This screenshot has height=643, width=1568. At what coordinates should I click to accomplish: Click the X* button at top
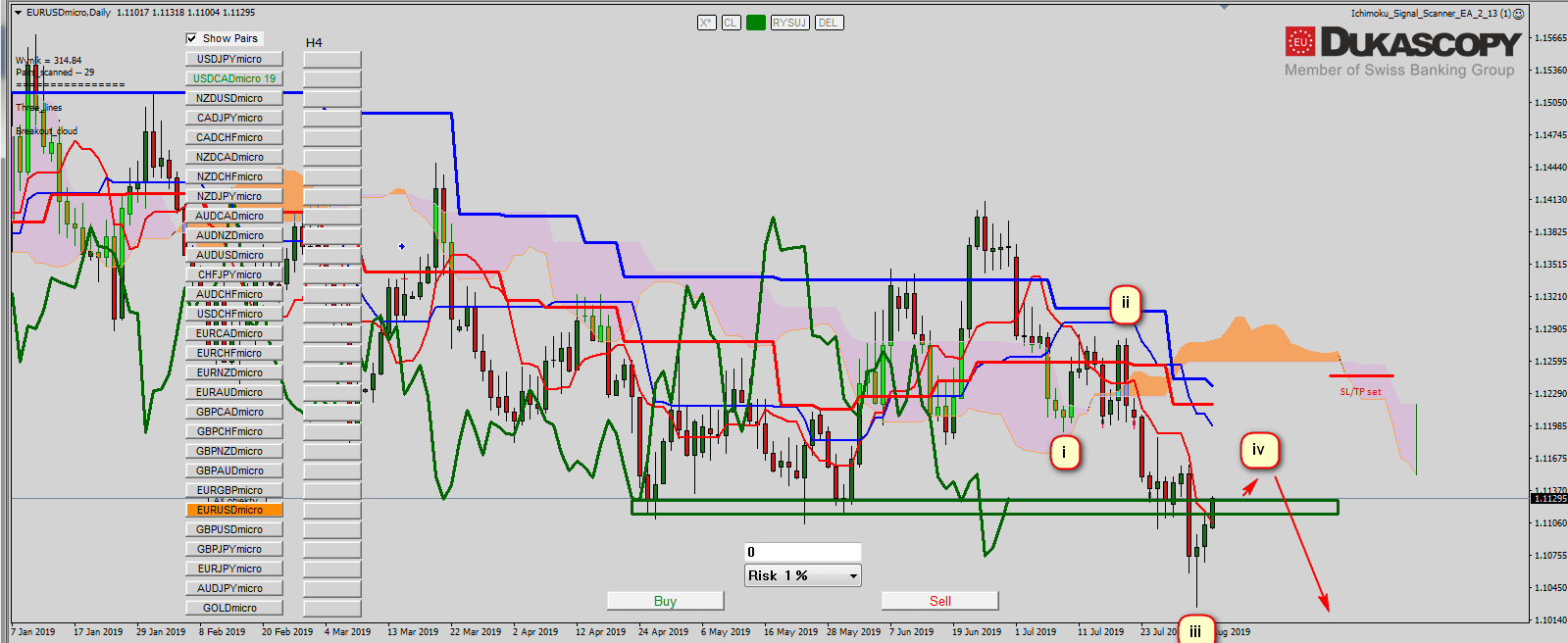(x=706, y=23)
